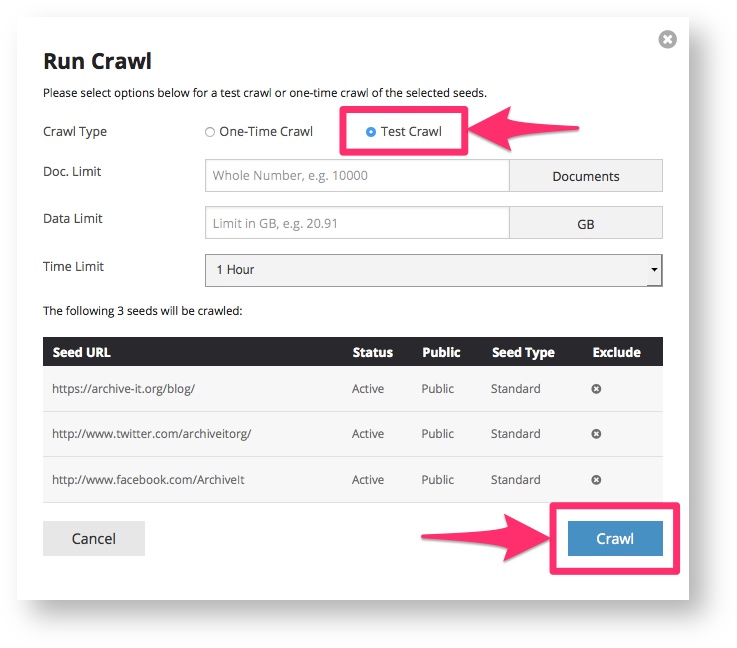The image size is (737, 648).
Task: Click the twitter.com/archiveitorg seed URL
Action: (x=151, y=434)
